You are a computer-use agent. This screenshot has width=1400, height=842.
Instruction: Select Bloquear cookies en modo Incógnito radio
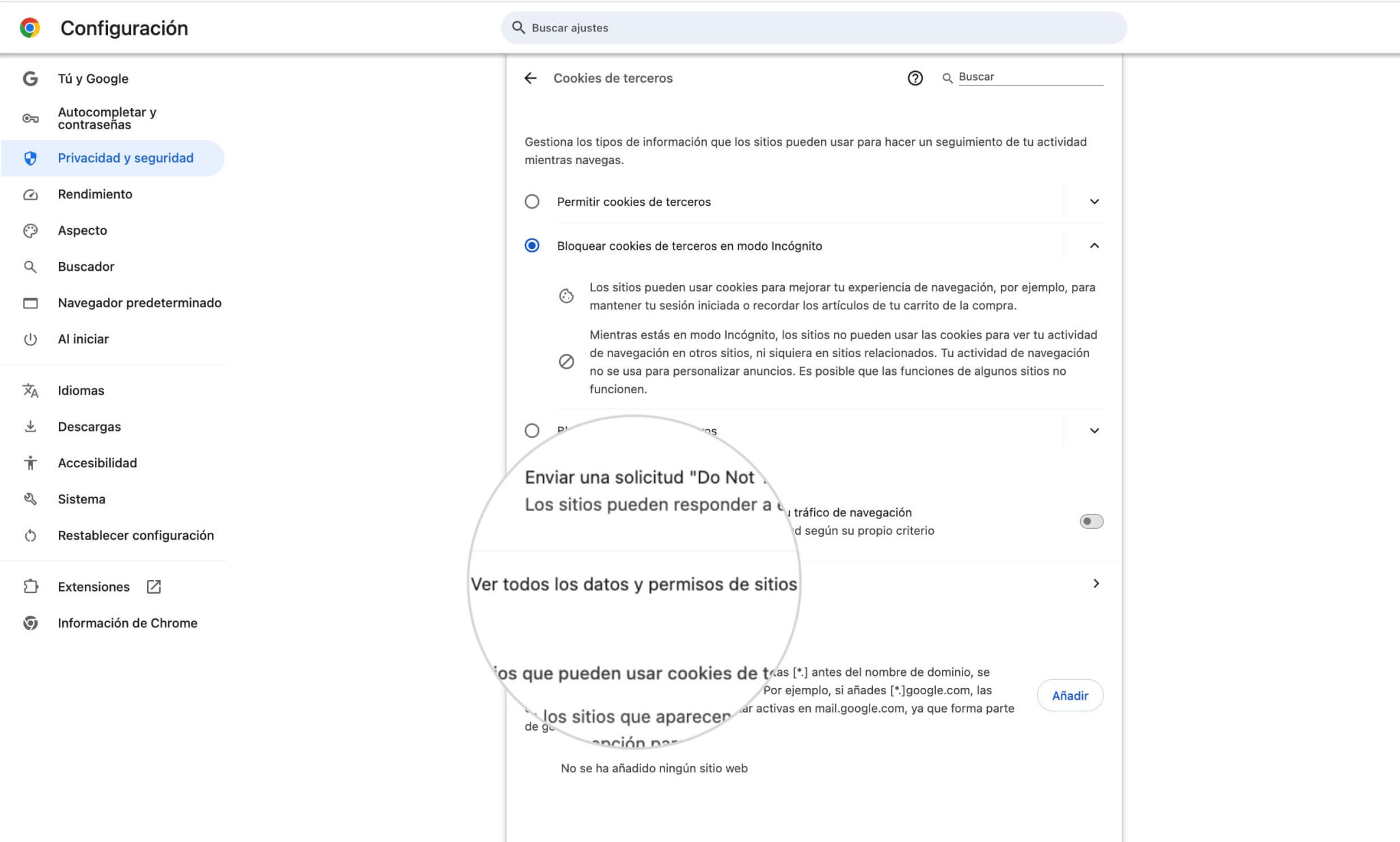pos(532,246)
